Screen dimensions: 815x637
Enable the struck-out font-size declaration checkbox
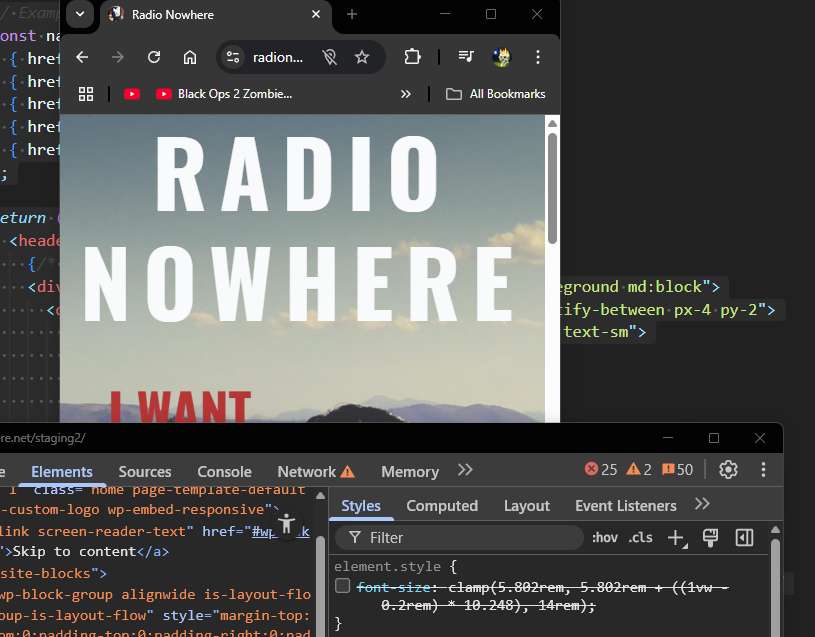pos(343,586)
